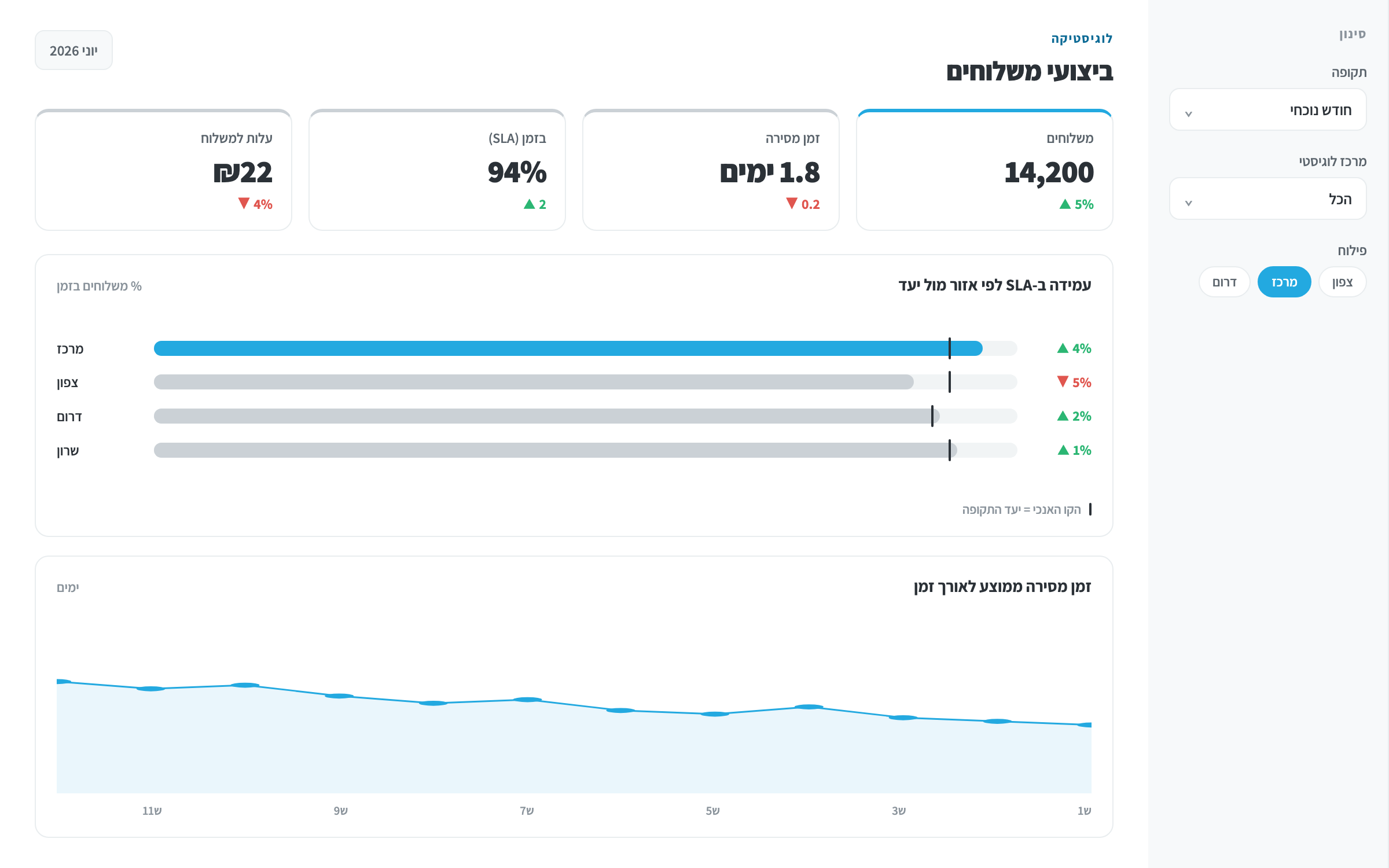Click the green trend arrow in שרון row
The width and height of the screenshot is (1389, 868).
(1063, 450)
